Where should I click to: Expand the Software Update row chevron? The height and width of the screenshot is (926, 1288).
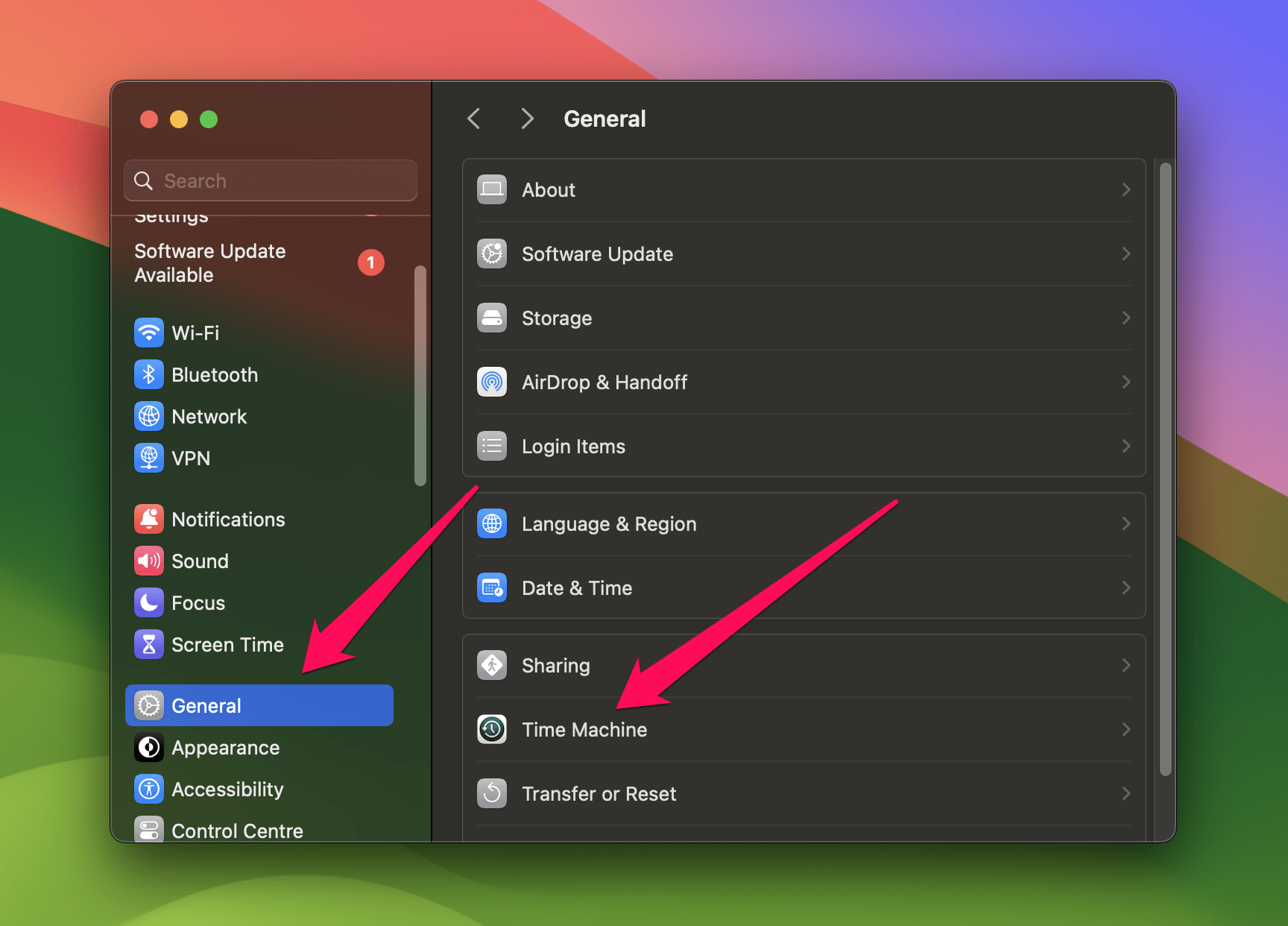pyautogui.click(x=1126, y=253)
